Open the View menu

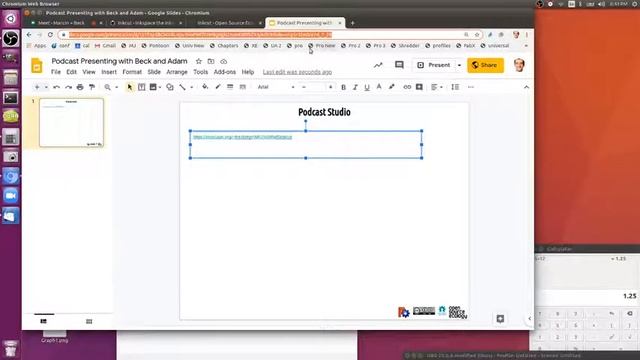89,72
